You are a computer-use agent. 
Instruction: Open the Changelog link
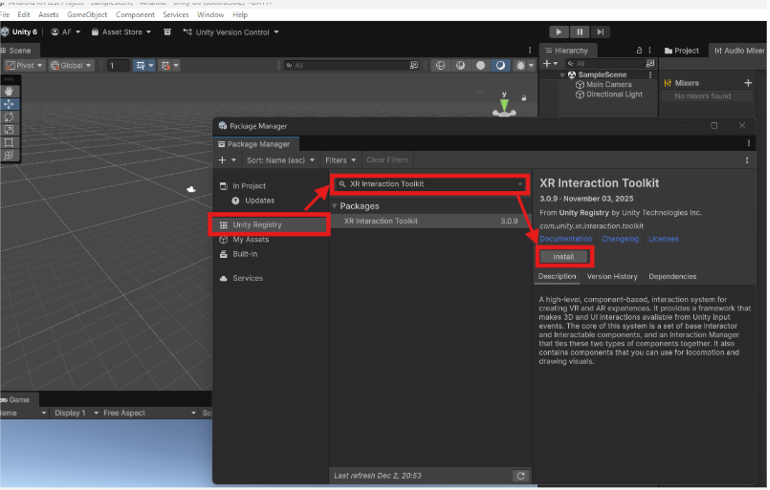[x=620, y=239]
